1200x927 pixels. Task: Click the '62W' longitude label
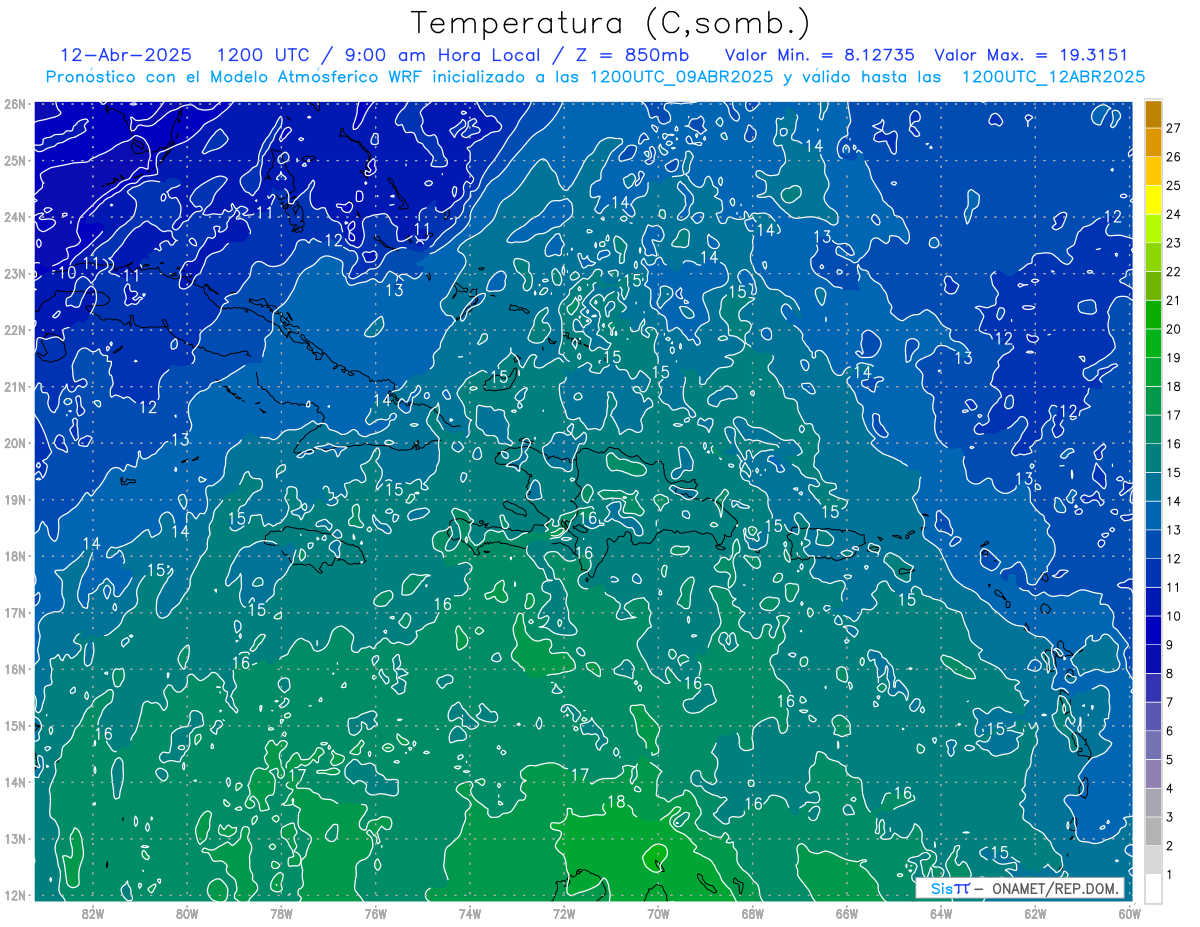coord(1035,913)
